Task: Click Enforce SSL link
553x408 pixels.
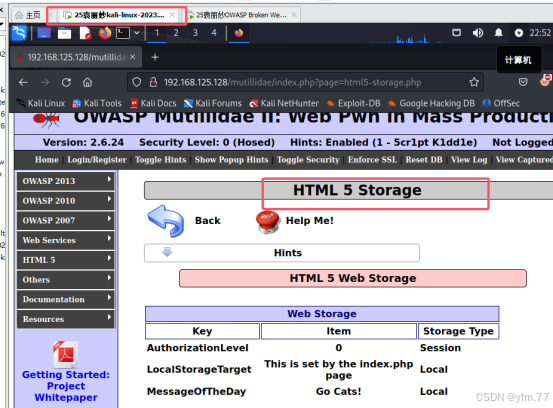Action: point(372,160)
